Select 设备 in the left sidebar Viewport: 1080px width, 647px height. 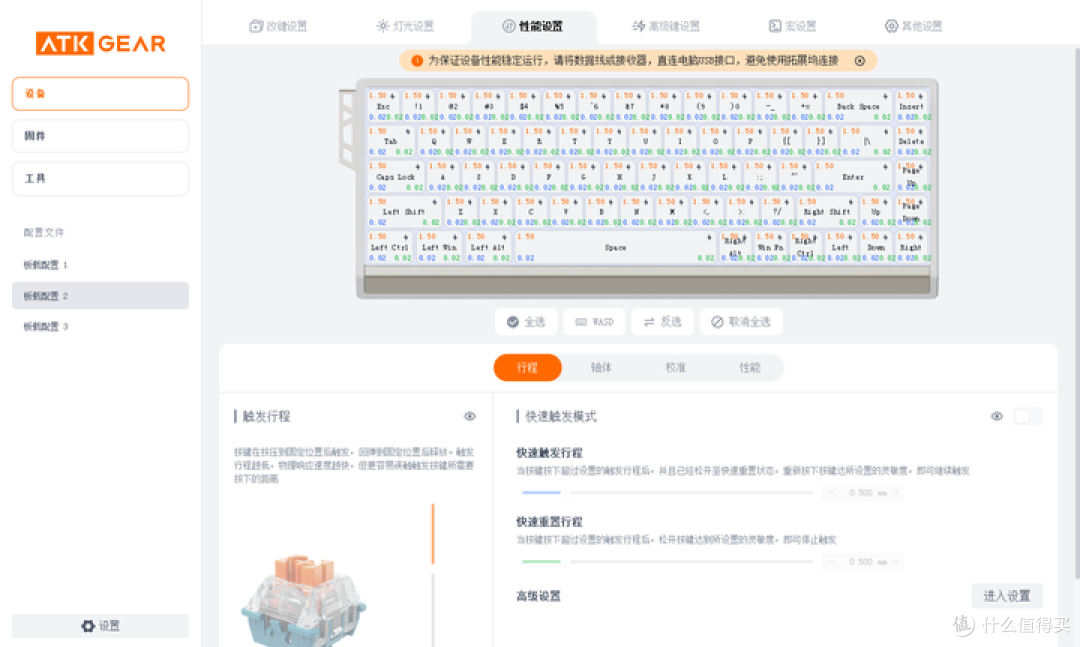[101, 94]
